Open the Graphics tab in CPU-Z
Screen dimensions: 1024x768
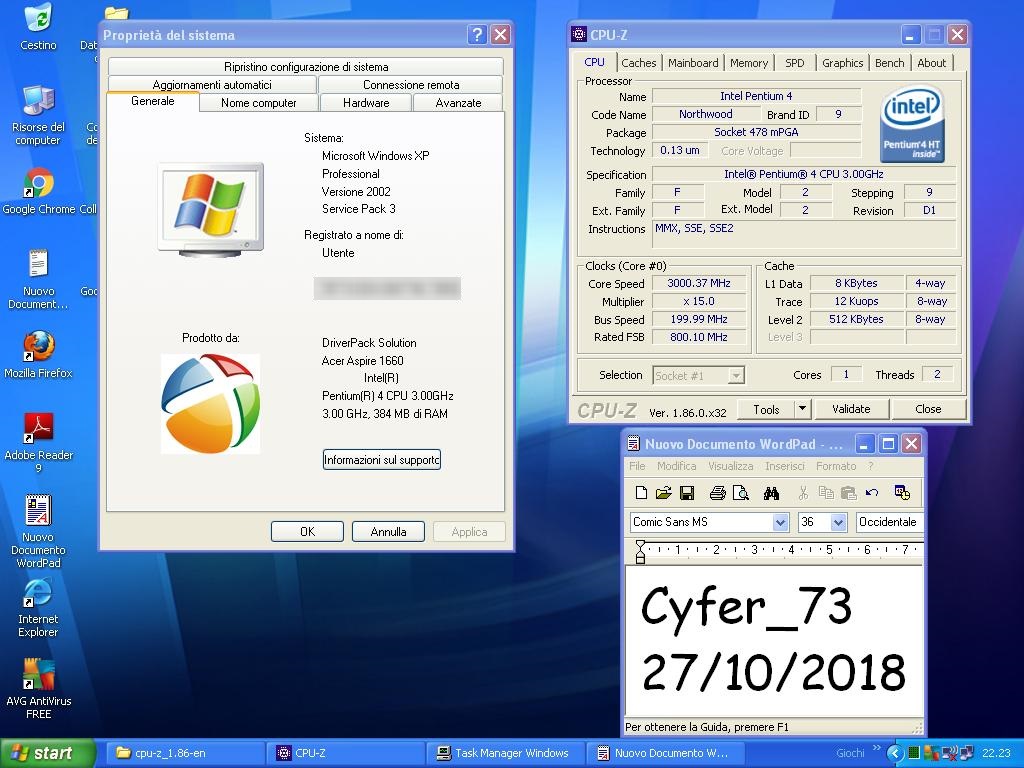[x=842, y=63]
